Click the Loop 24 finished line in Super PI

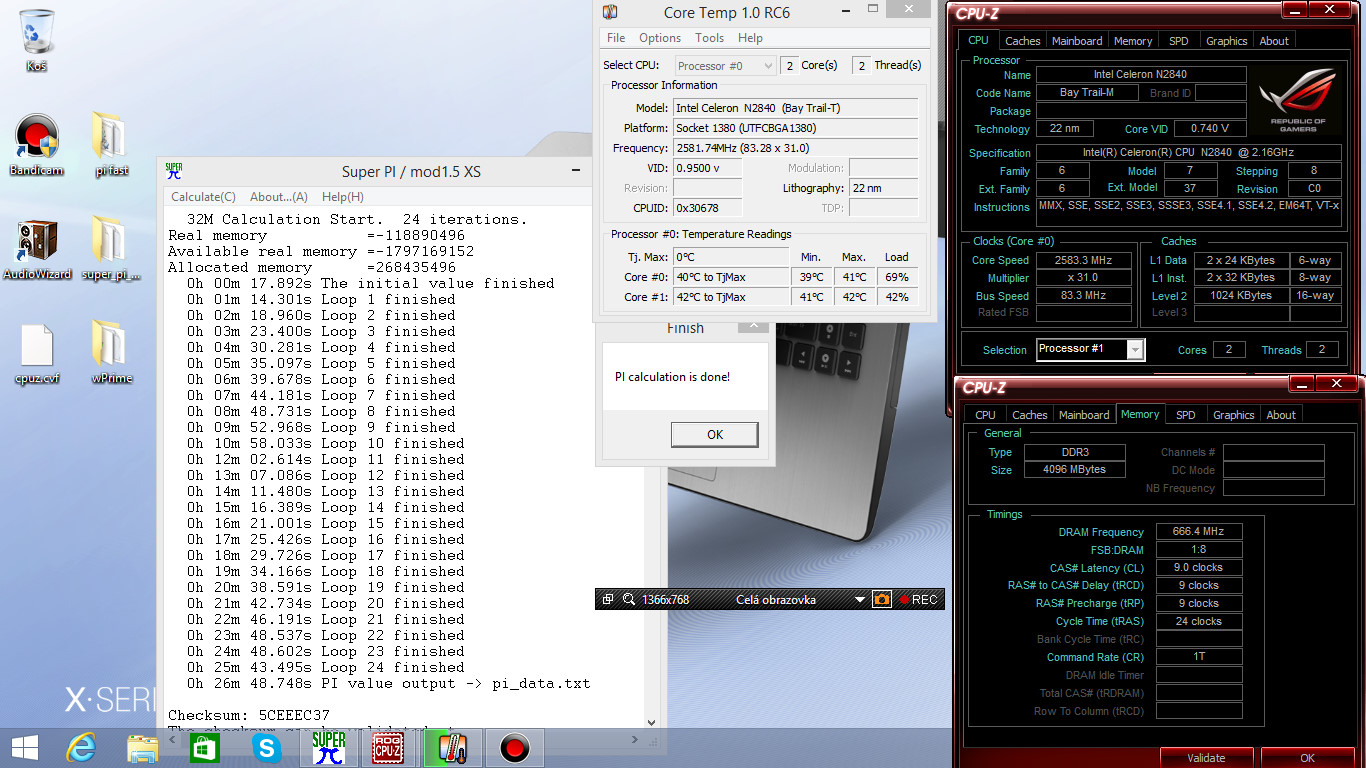326,667
